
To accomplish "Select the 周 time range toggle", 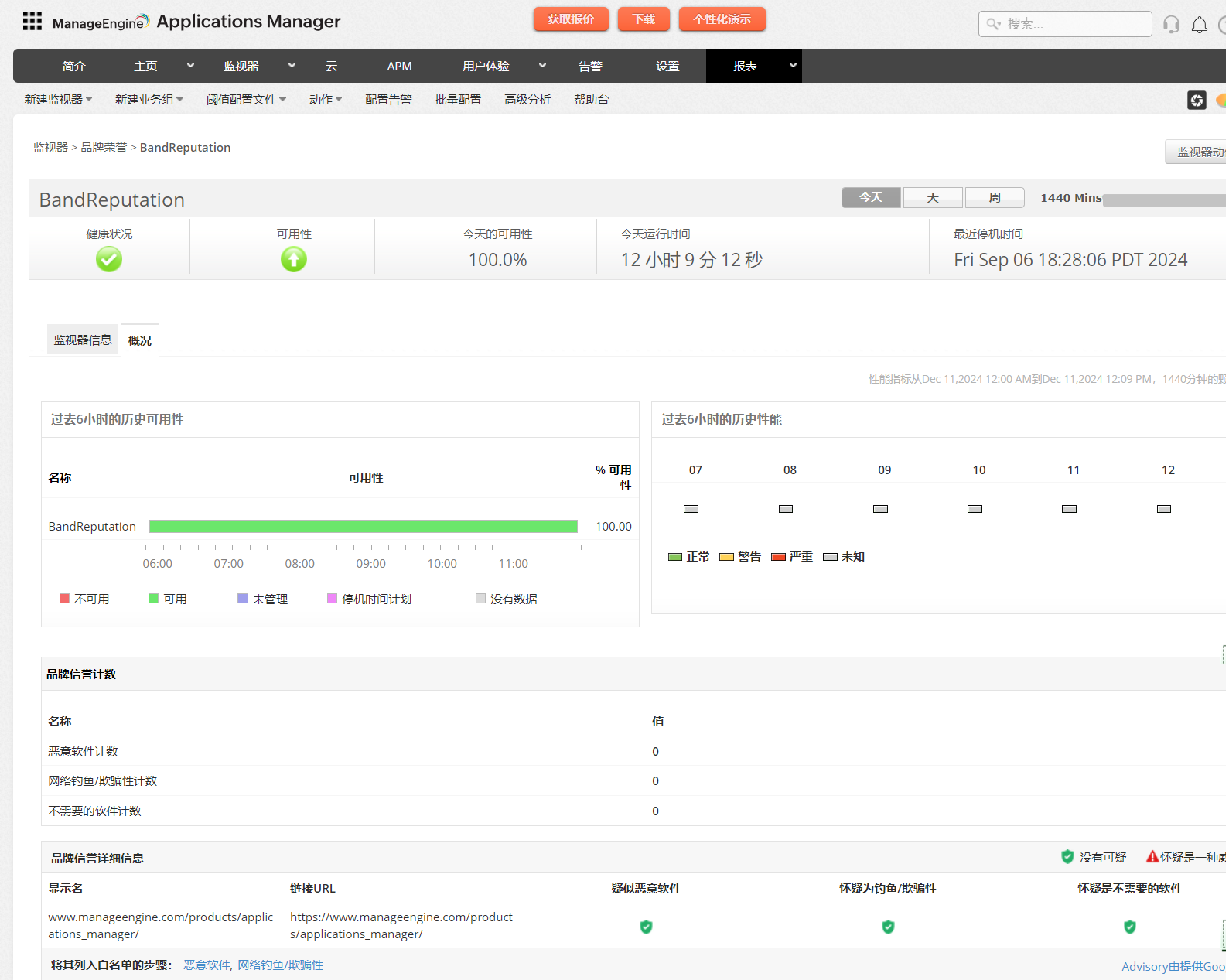I will coord(995,198).
